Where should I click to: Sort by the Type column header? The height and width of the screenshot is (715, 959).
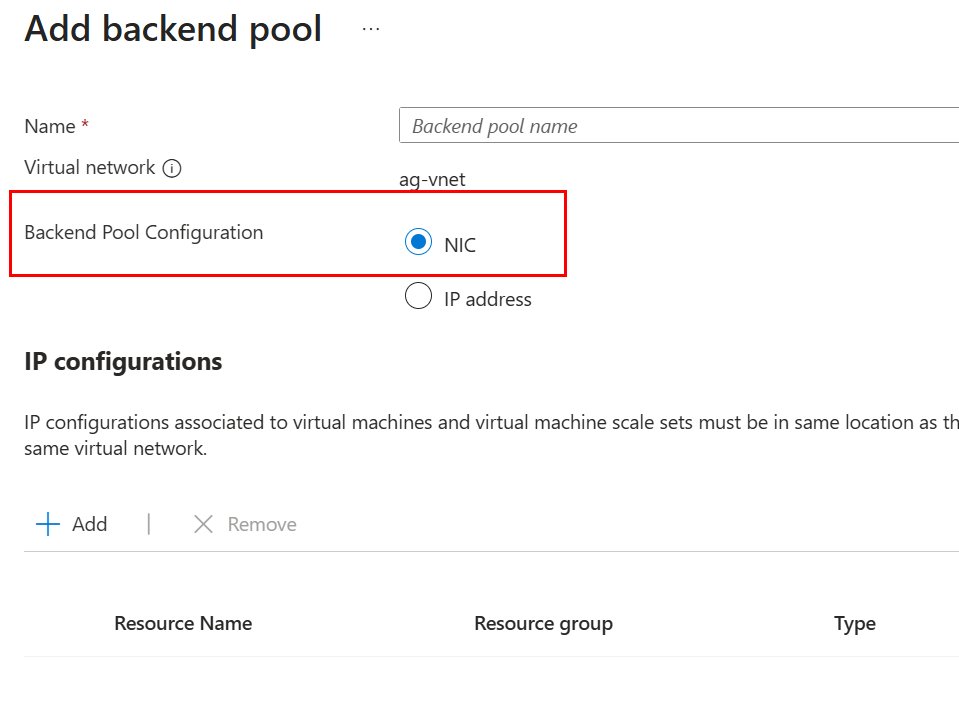click(x=854, y=623)
